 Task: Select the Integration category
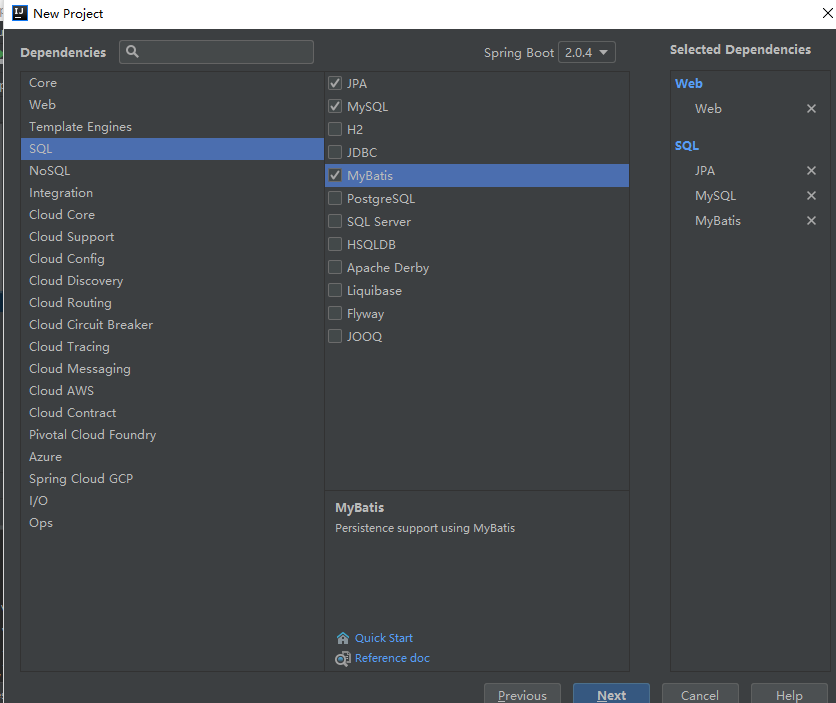[172, 193]
